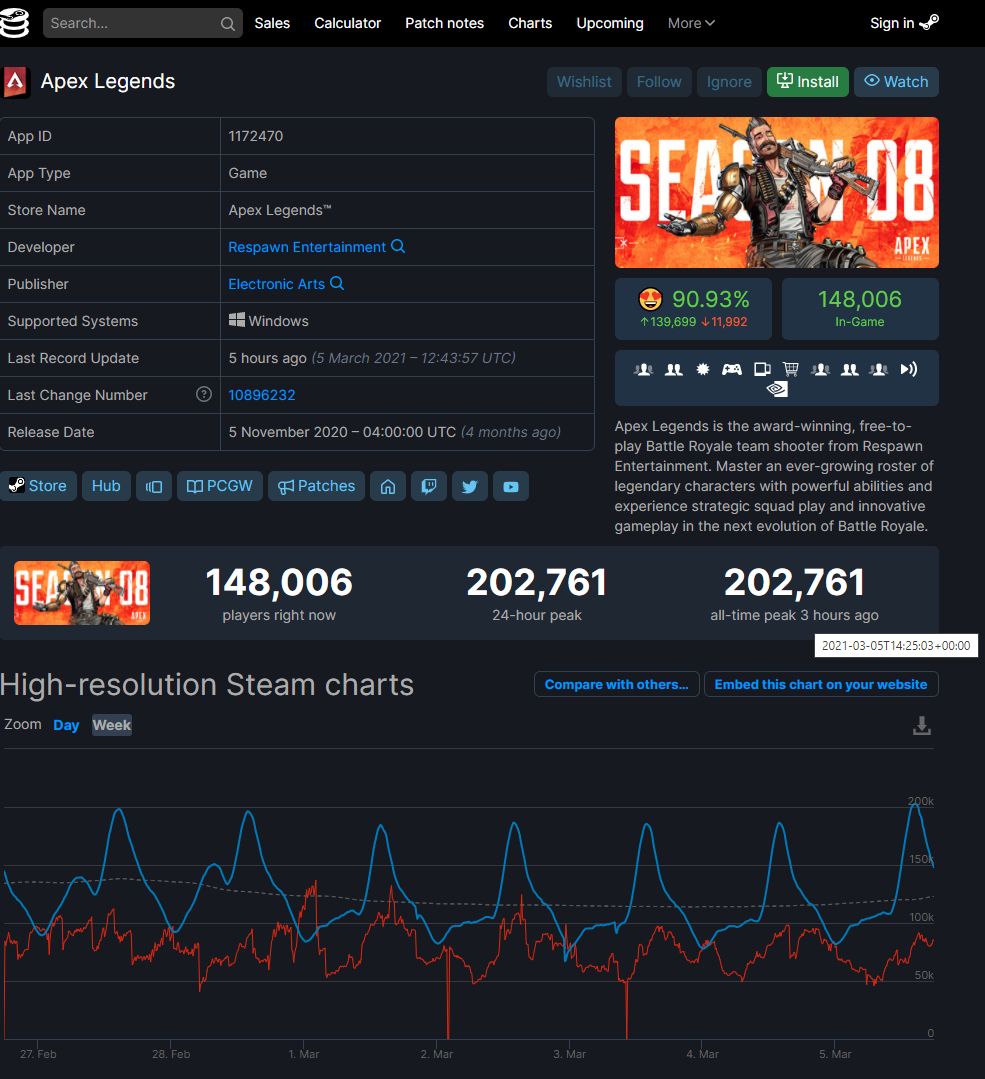985x1079 pixels.
Task: Expand the More navigation menu
Action: 690,23
